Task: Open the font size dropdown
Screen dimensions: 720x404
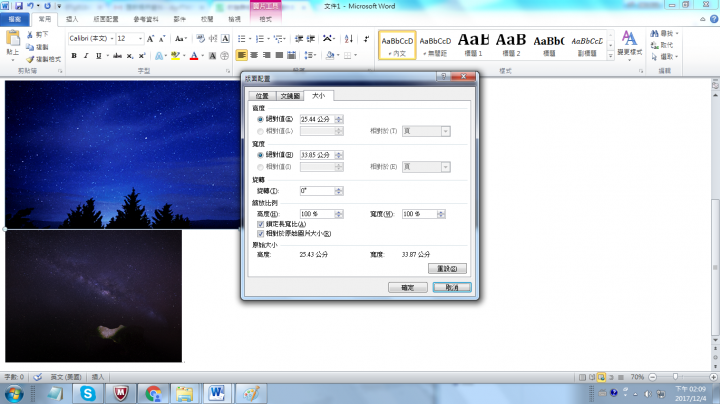Action: coord(140,39)
